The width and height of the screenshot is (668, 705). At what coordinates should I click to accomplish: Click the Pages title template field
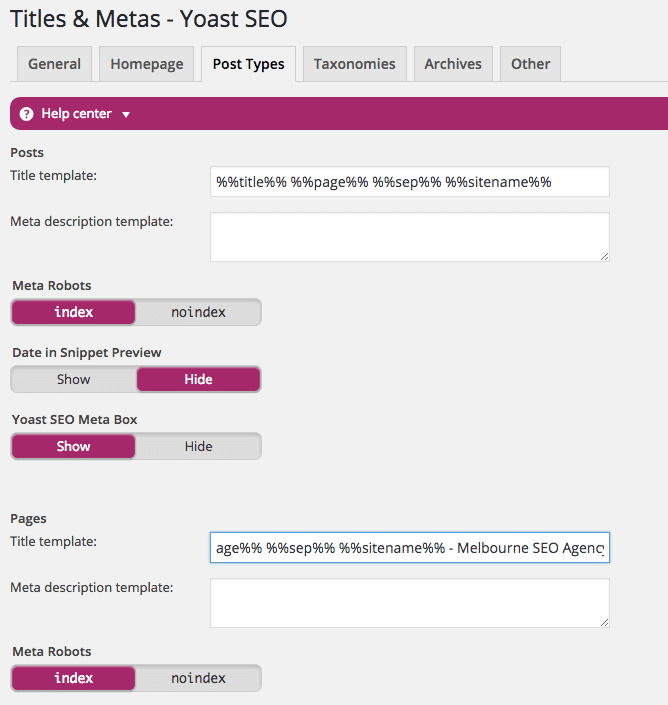point(410,548)
